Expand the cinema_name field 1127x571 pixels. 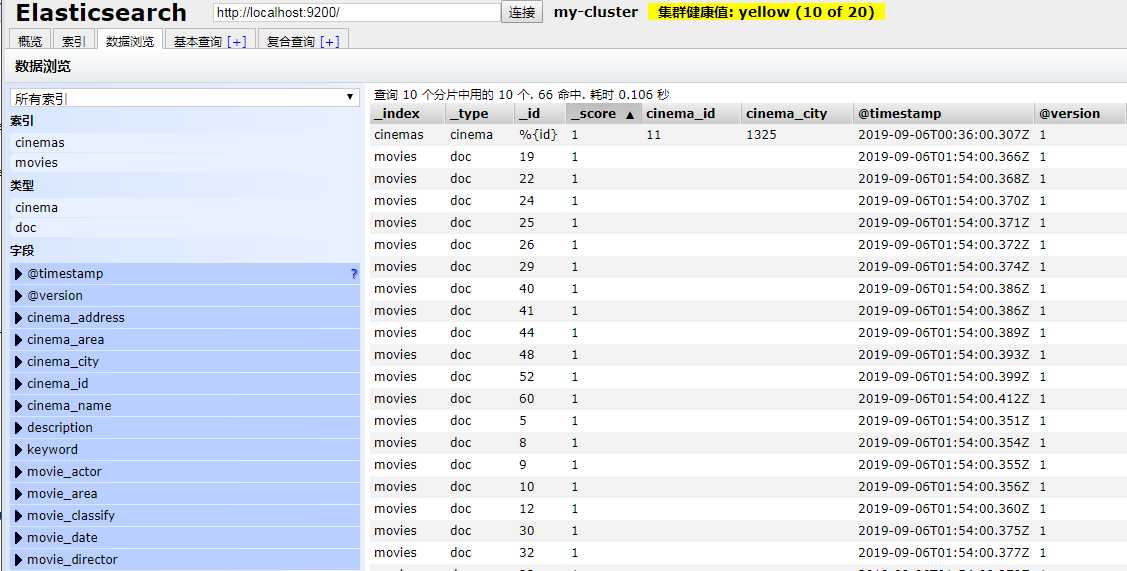(x=19, y=406)
